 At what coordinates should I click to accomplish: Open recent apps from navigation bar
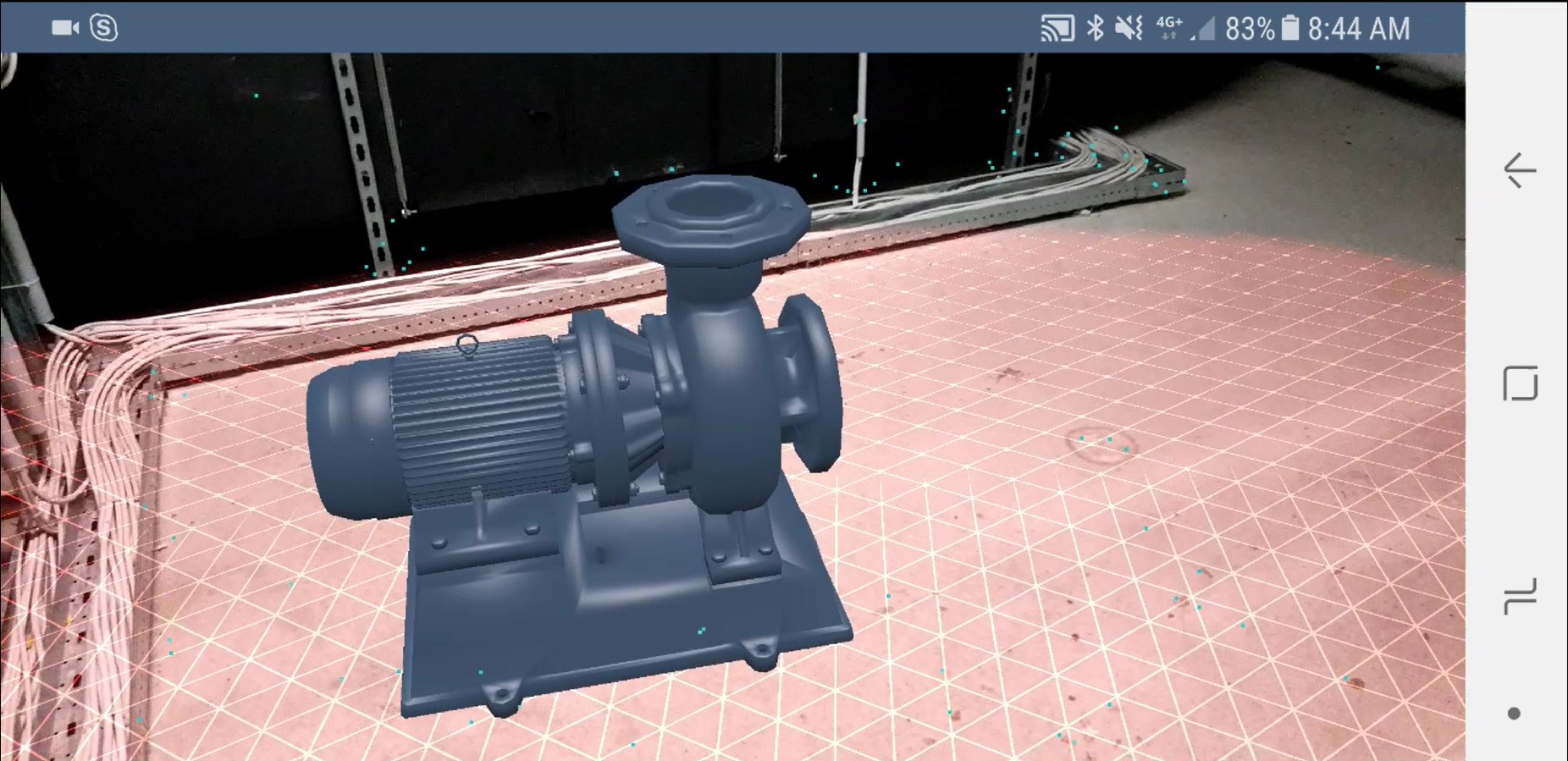(x=1520, y=597)
